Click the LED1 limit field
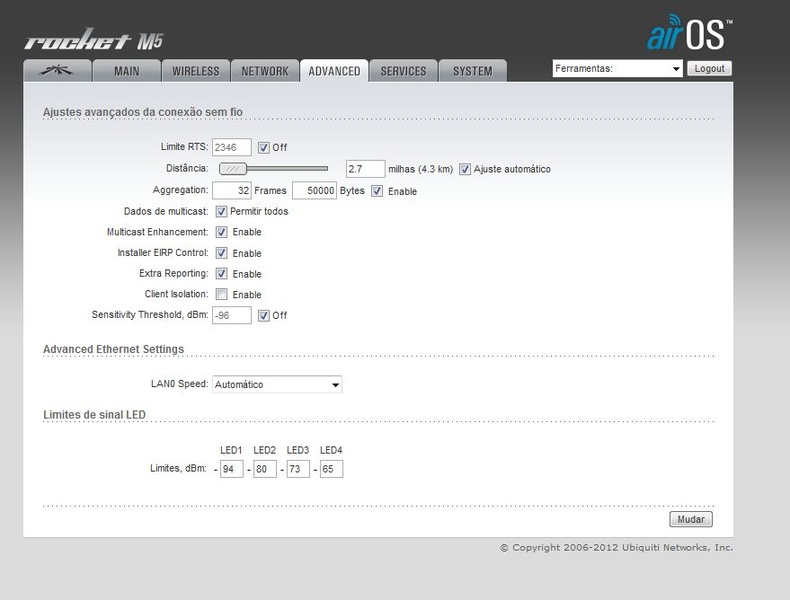Screen dimensions: 790x600 231,469
